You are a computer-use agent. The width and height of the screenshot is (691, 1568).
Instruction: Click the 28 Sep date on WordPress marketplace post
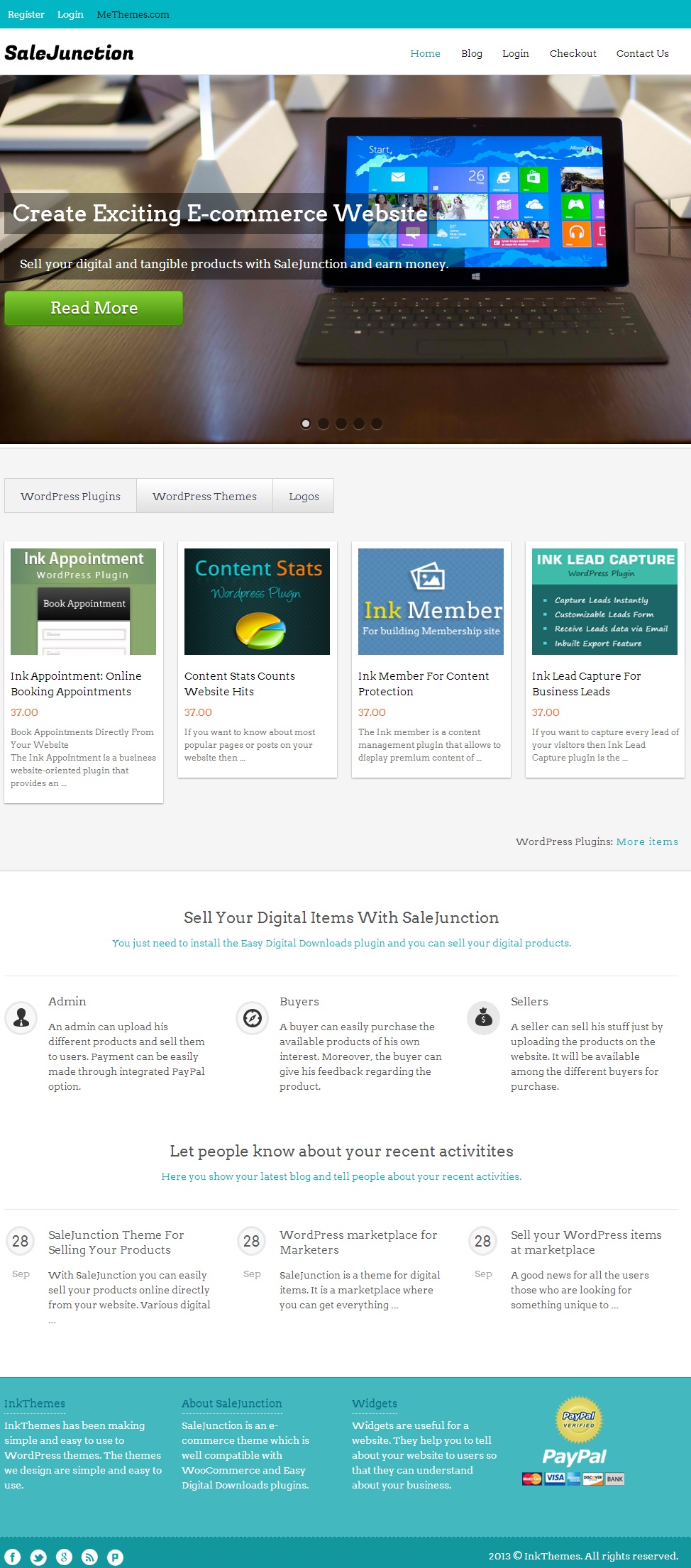pos(252,1253)
